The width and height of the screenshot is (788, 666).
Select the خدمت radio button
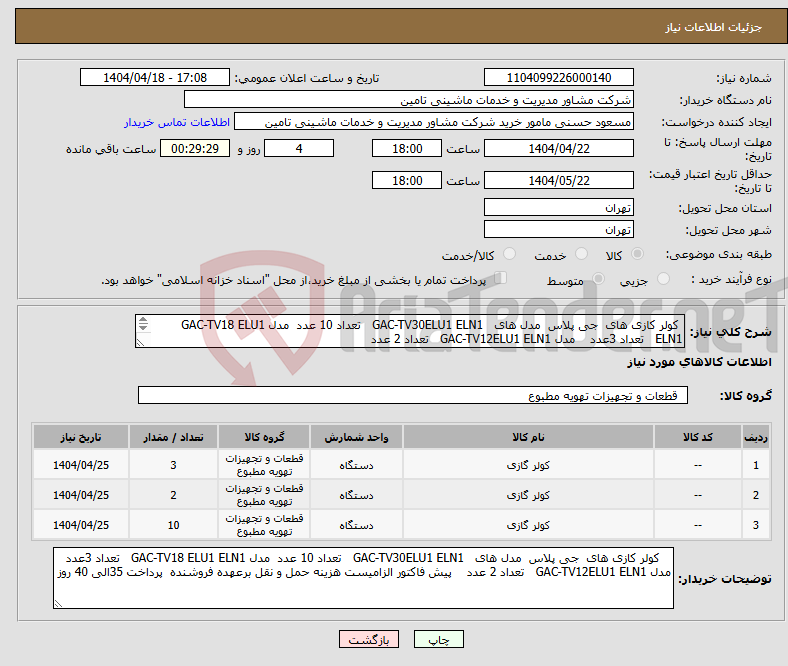[581, 254]
